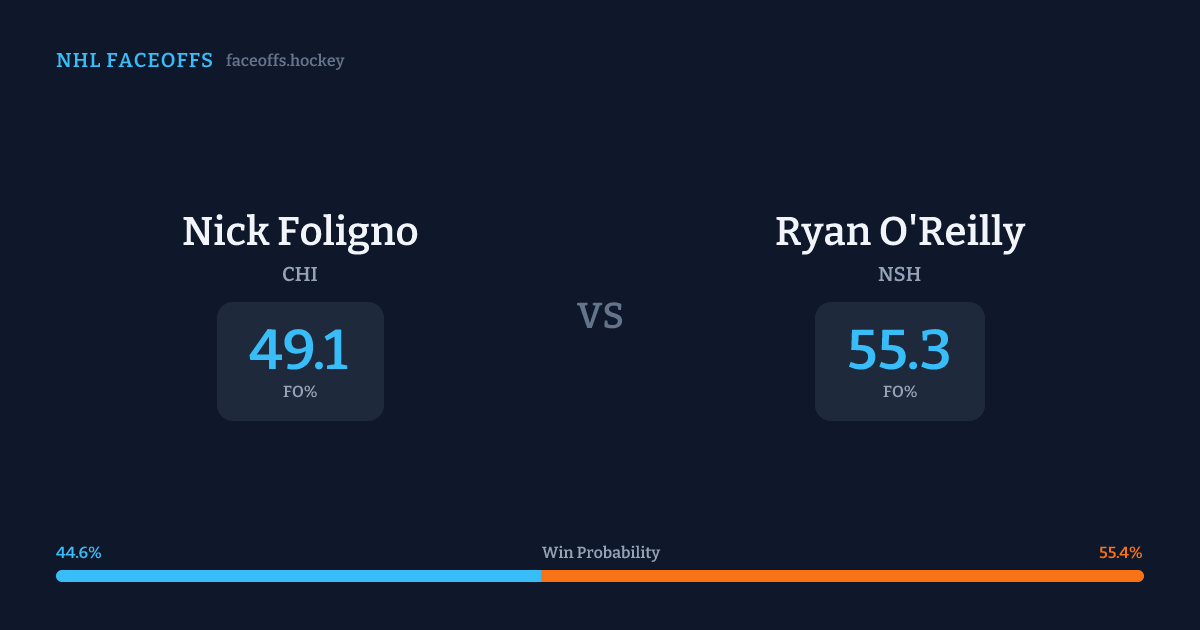Click the 55.3 faceoff percentage value
The width and height of the screenshot is (1200, 630).
(x=899, y=350)
